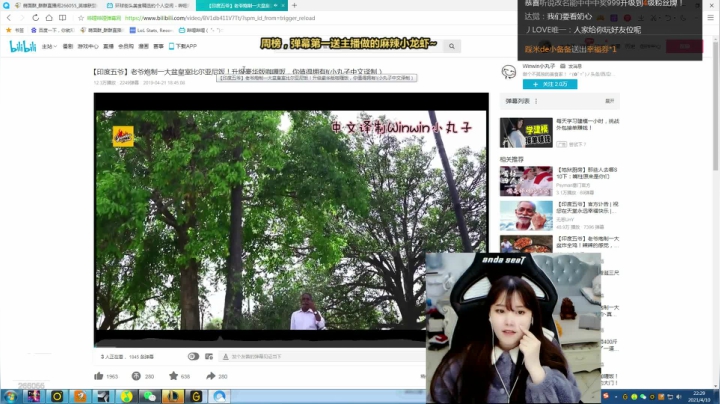This screenshot has width=720, height=404.
Task: Open the Windows Start button
Action: [11, 396]
